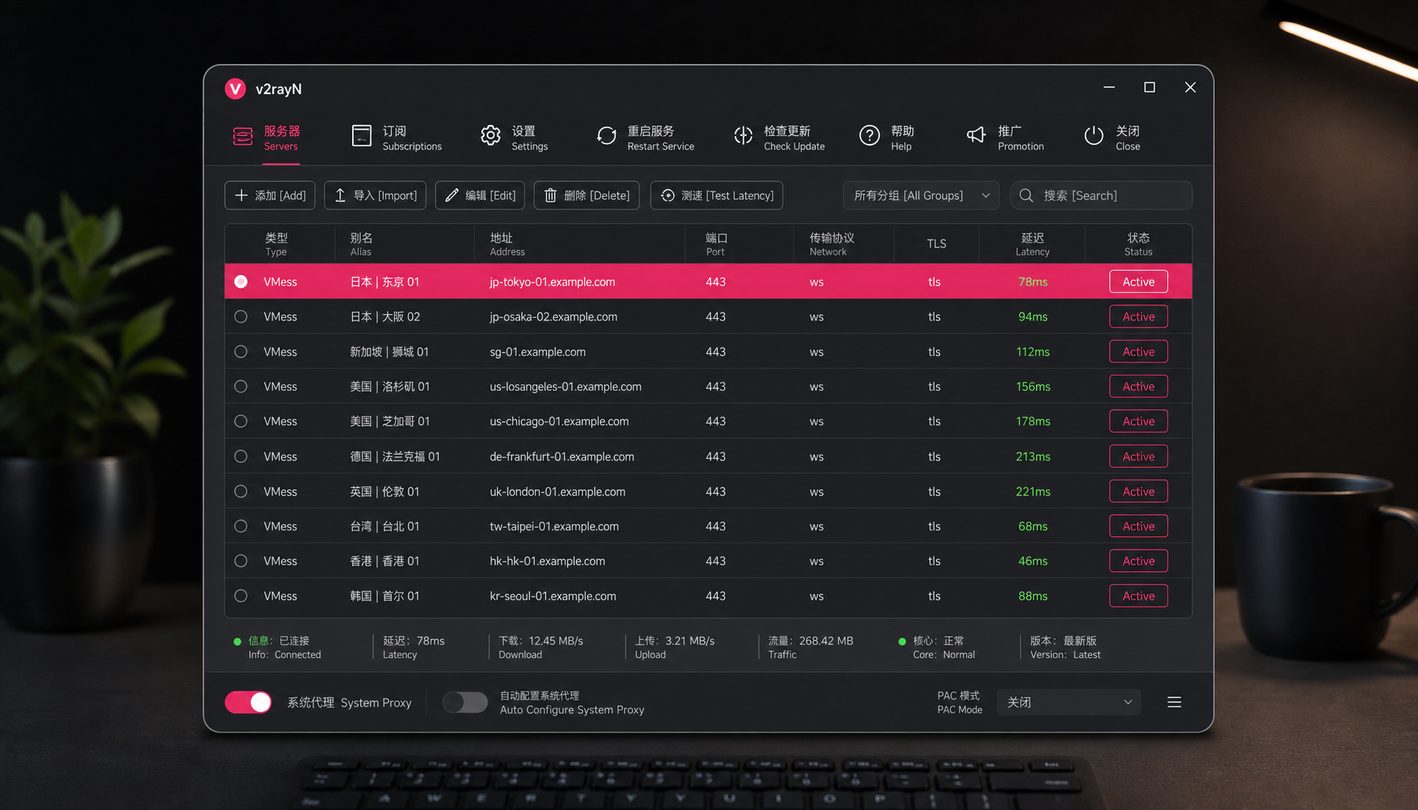Click the Active badge for hk-hk-01
The image size is (1418, 810).
[x=1138, y=561]
